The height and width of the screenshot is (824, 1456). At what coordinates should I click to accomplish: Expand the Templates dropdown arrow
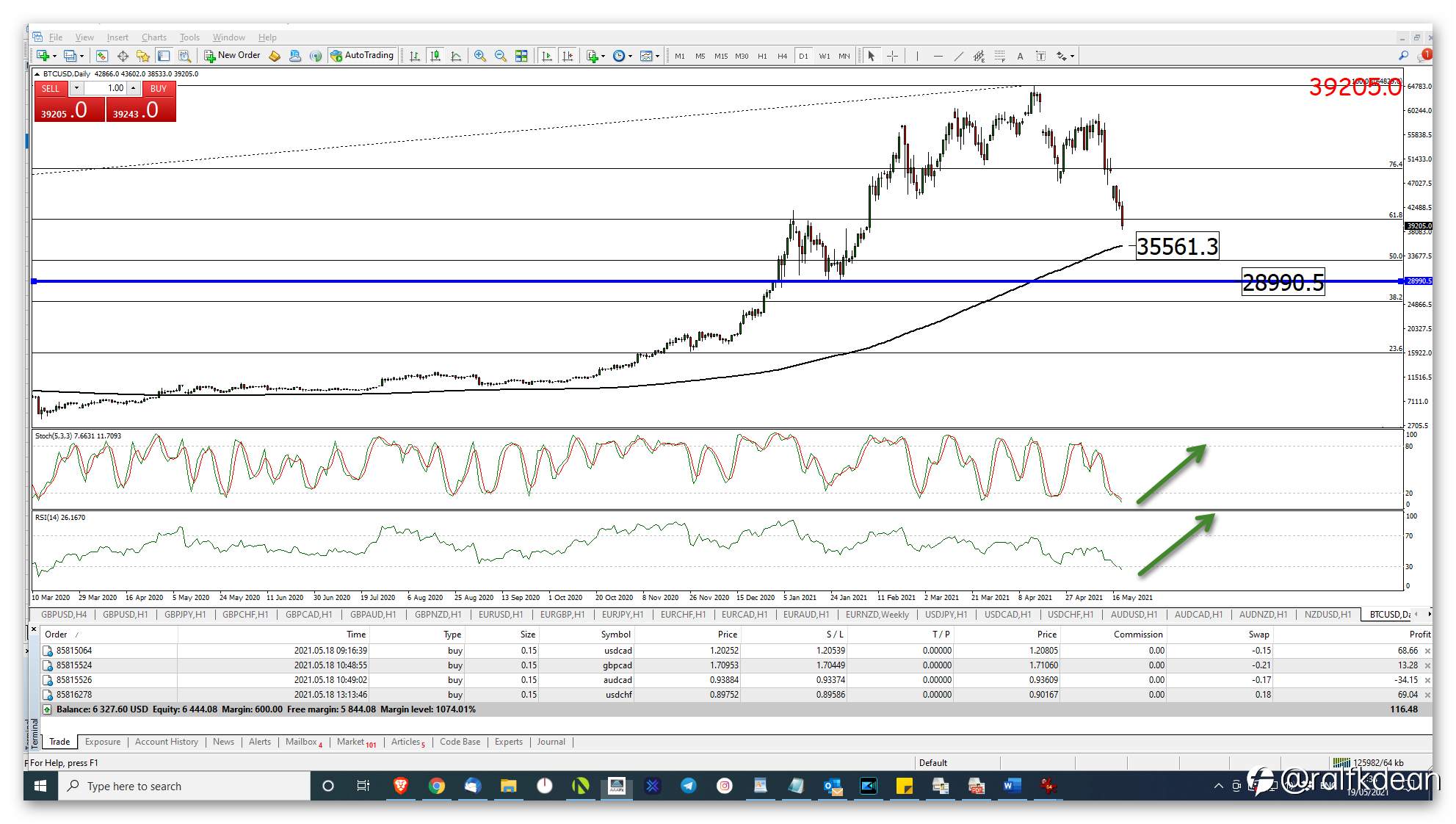point(657,56)
